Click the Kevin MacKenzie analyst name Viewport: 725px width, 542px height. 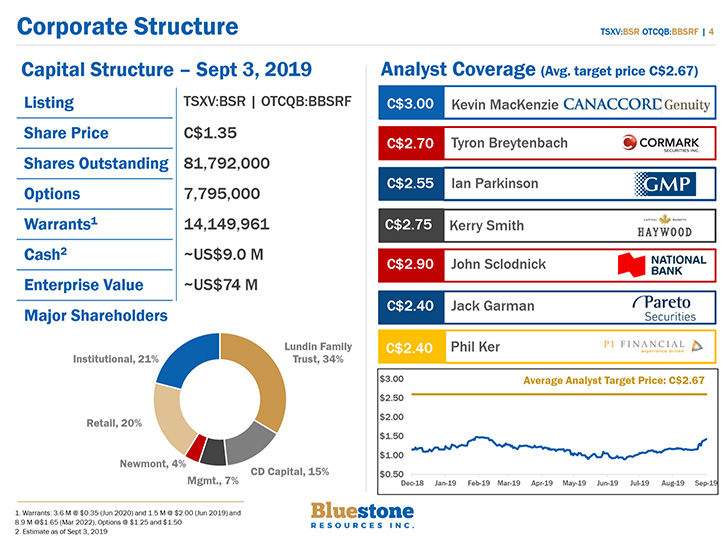[x=505, y=105]
